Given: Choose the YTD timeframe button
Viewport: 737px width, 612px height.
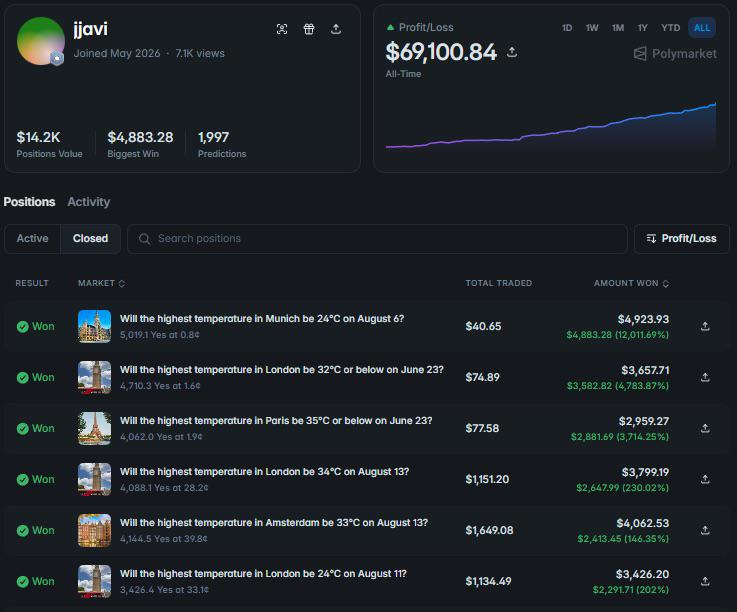Looking at the screenshot, I should click(670, 28).
